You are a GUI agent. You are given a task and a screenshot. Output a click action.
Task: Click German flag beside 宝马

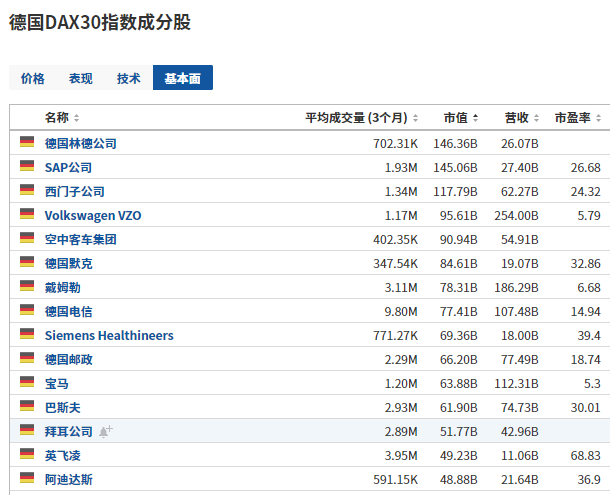(27, 382)
